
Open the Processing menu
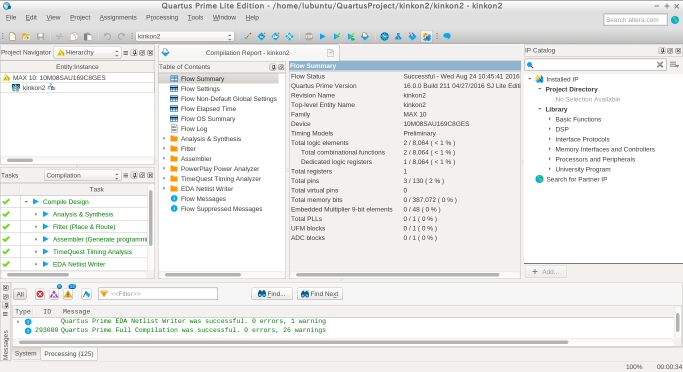point(162,17)
